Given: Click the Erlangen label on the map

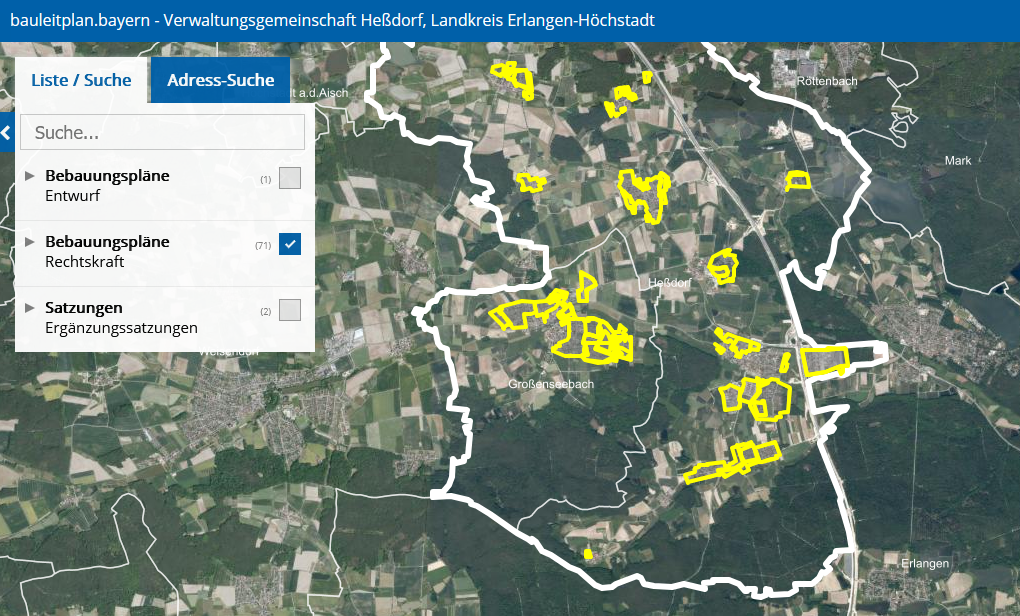Looking at the screenshot, I should tap(924, 564).
